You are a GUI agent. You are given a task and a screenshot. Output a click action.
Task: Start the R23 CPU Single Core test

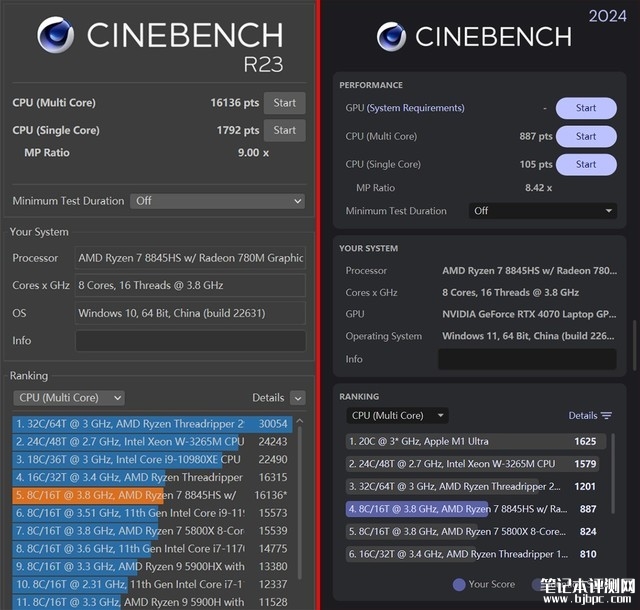tap(284, 130)
